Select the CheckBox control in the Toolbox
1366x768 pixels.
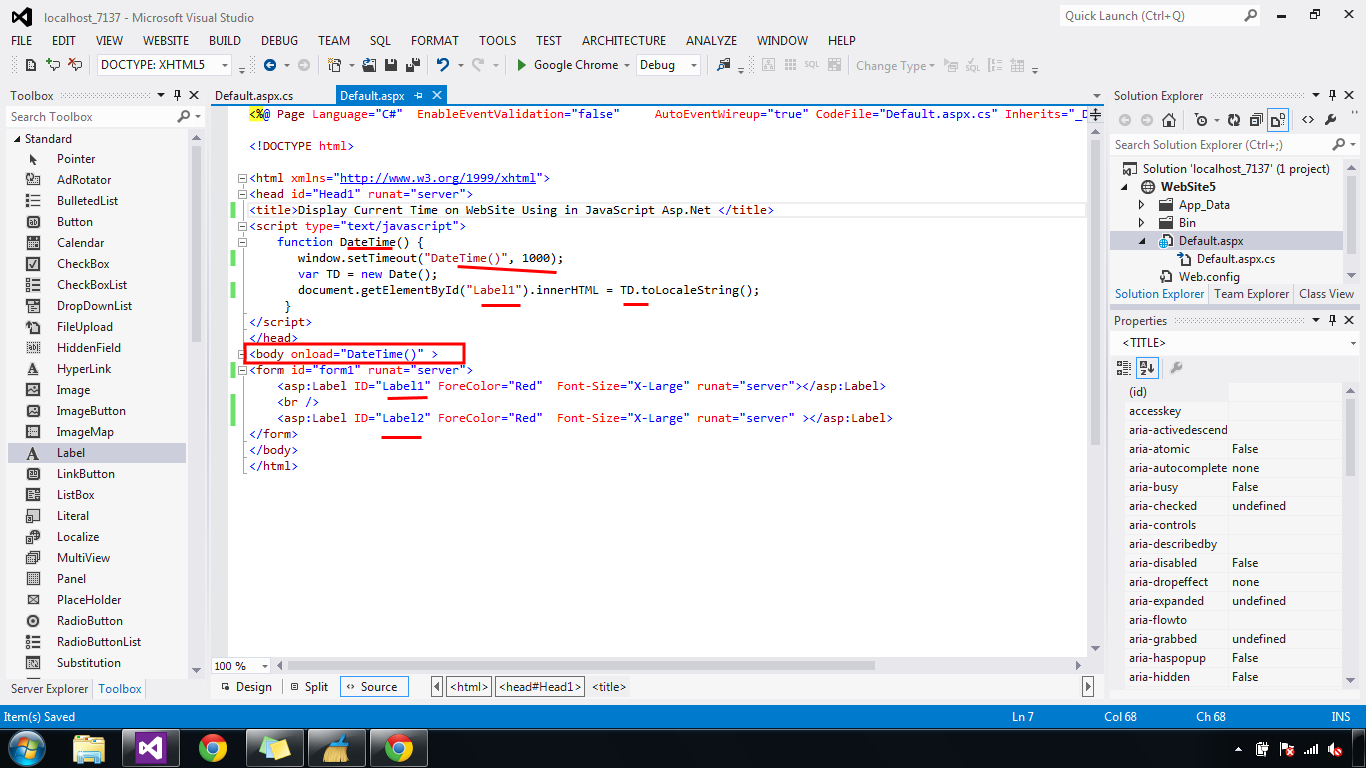[x=80, y=263]
